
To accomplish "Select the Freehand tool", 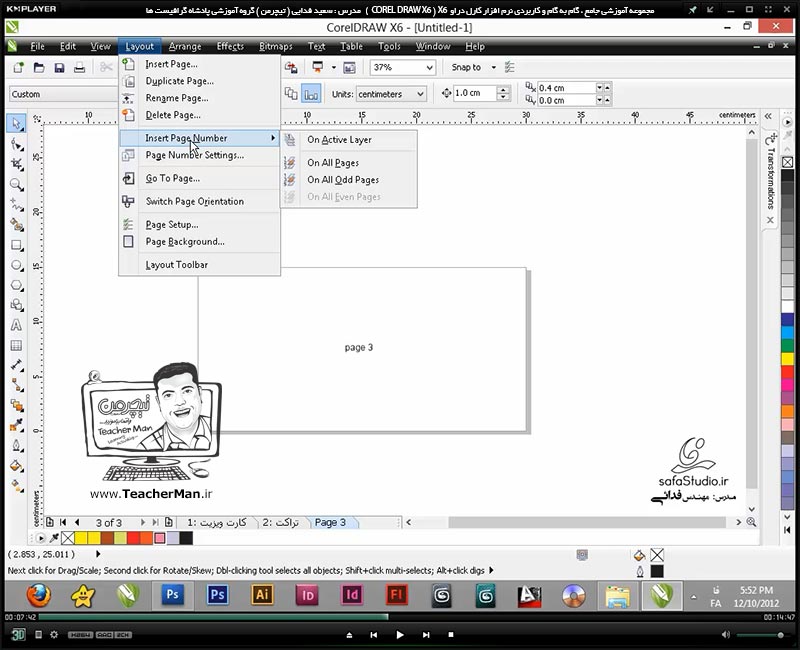I will 16,205.
